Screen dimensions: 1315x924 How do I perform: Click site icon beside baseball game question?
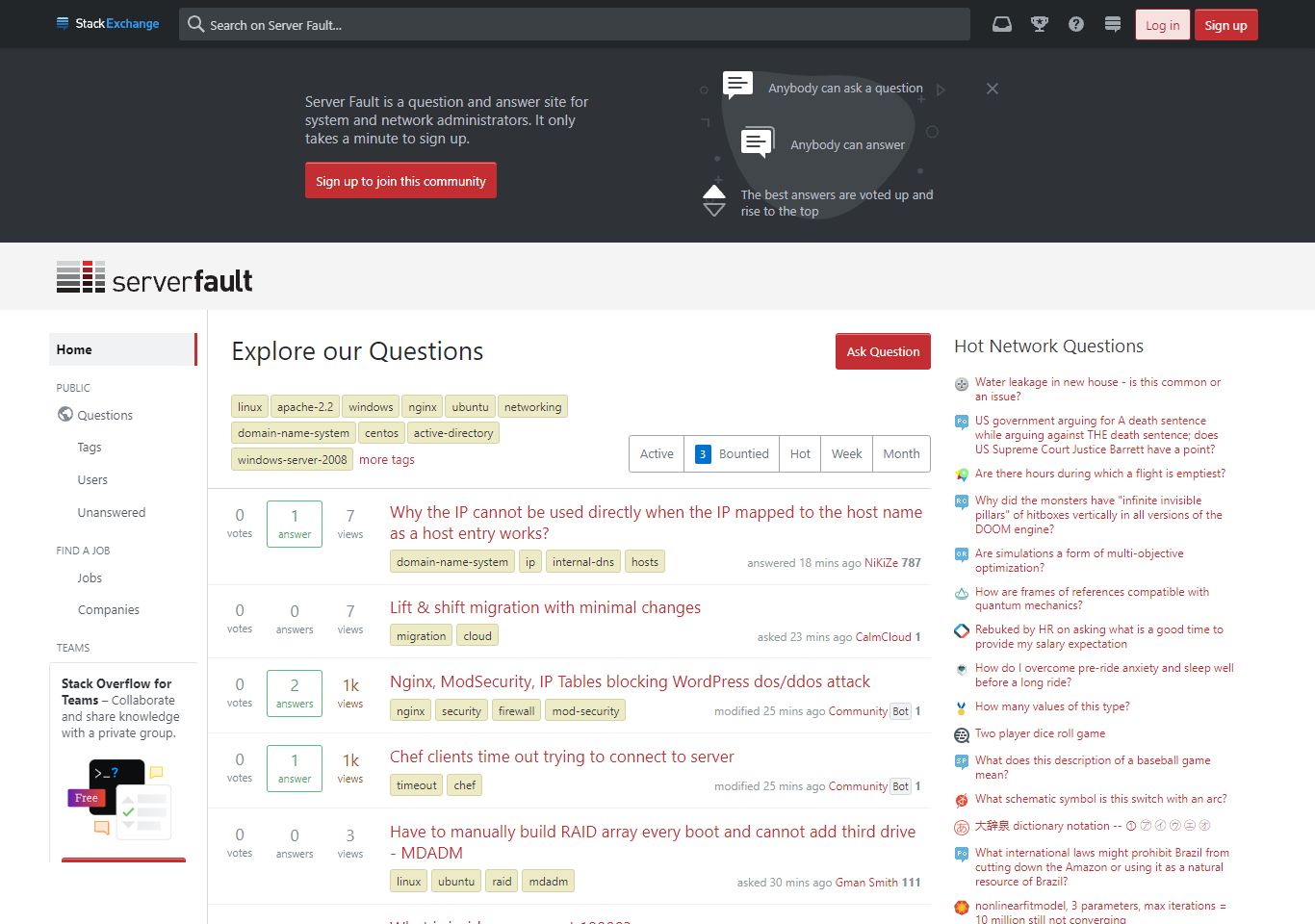coord(961,761)
